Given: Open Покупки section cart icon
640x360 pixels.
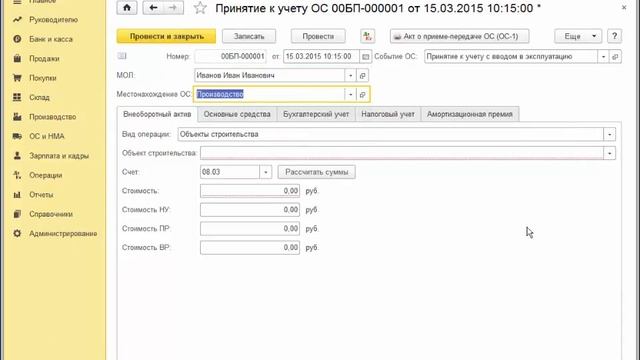Looking at the screenshot, I should coord(17,78).
